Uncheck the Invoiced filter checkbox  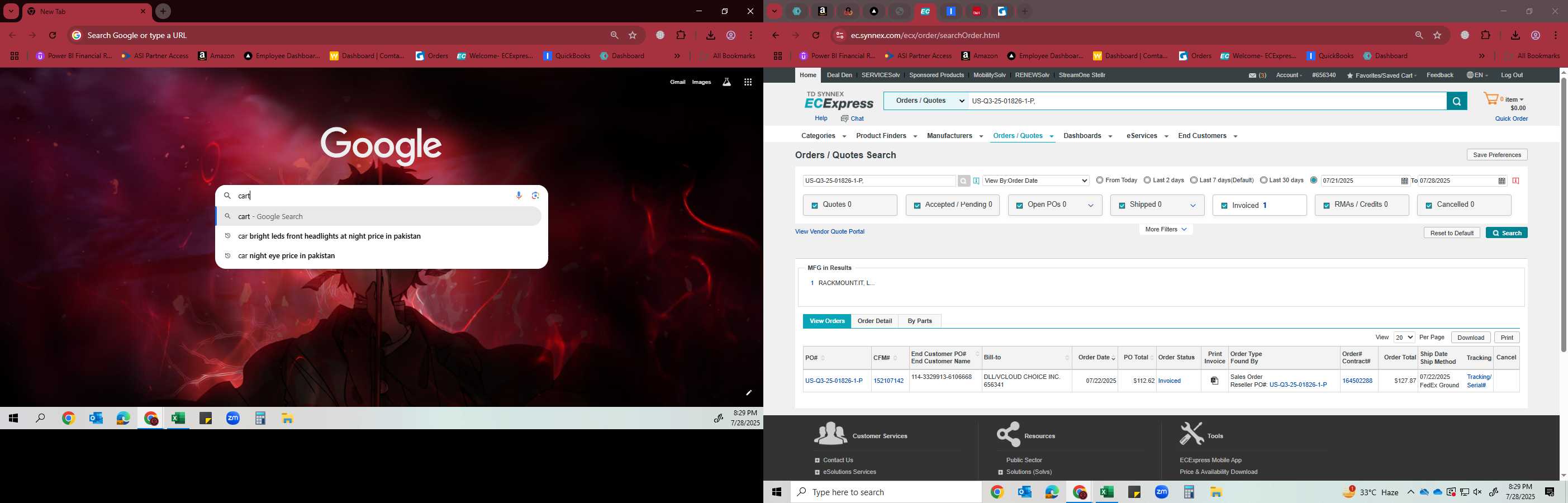point(1223,206)
